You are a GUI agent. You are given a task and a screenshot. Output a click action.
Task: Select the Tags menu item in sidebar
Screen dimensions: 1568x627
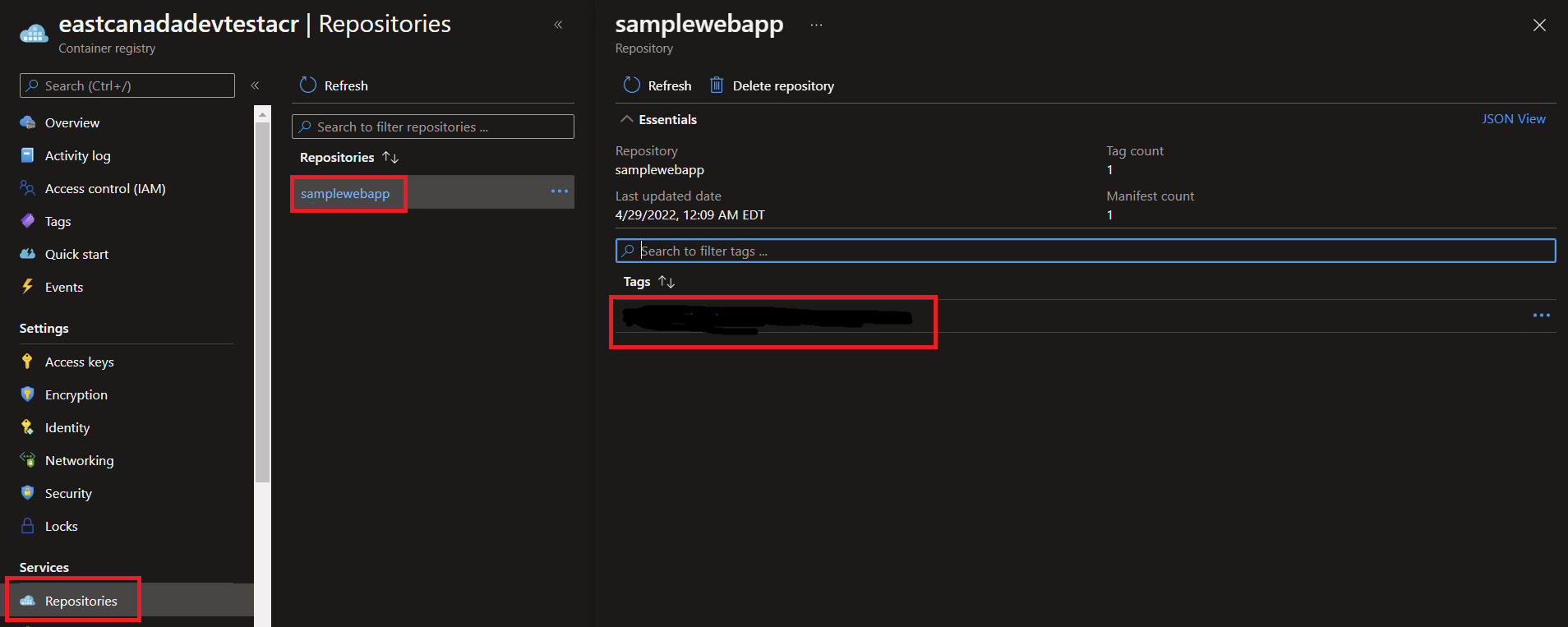(58, 221)
